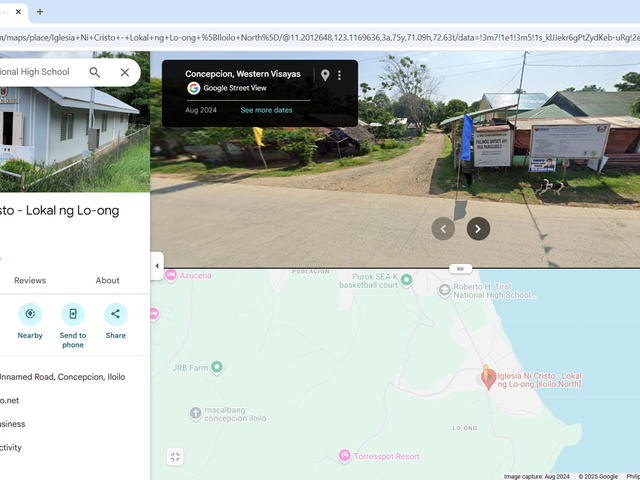Move Street View backward with left arrow
The image size is (640, 480).
pos(443,229)
